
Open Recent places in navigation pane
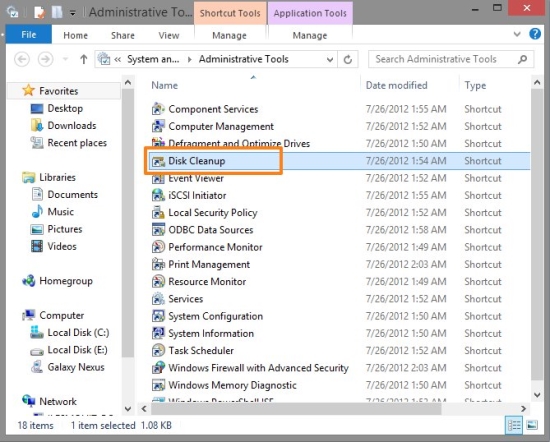tap(77, 143)
